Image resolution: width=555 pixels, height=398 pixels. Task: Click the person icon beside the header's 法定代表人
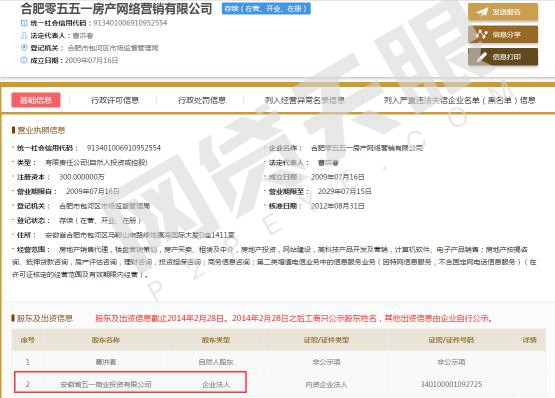[24, 35]
